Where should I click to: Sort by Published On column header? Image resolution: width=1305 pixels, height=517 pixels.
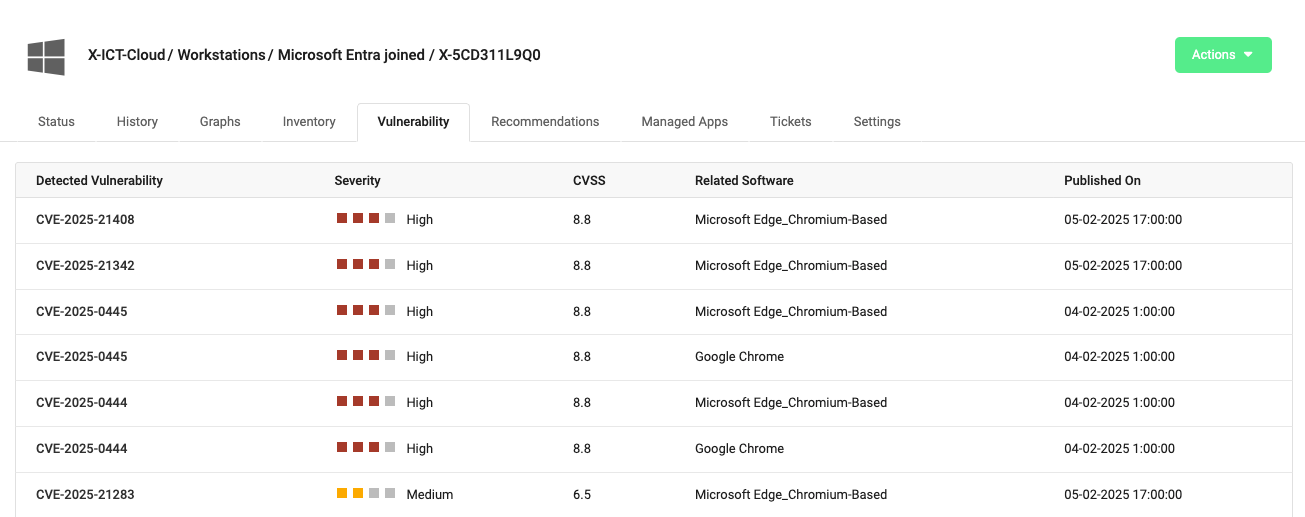(x=1102, y=181)
